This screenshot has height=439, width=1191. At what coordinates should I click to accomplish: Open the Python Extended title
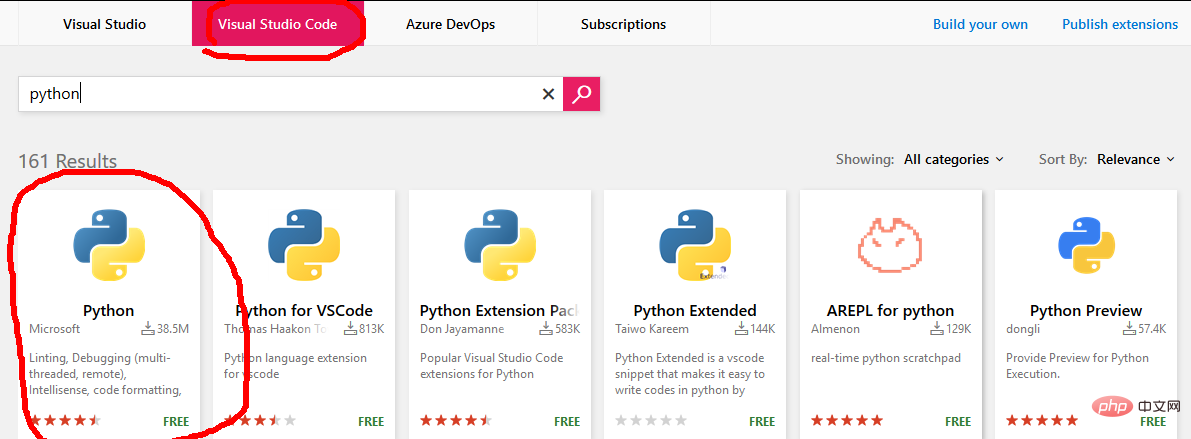pos(695,311)
